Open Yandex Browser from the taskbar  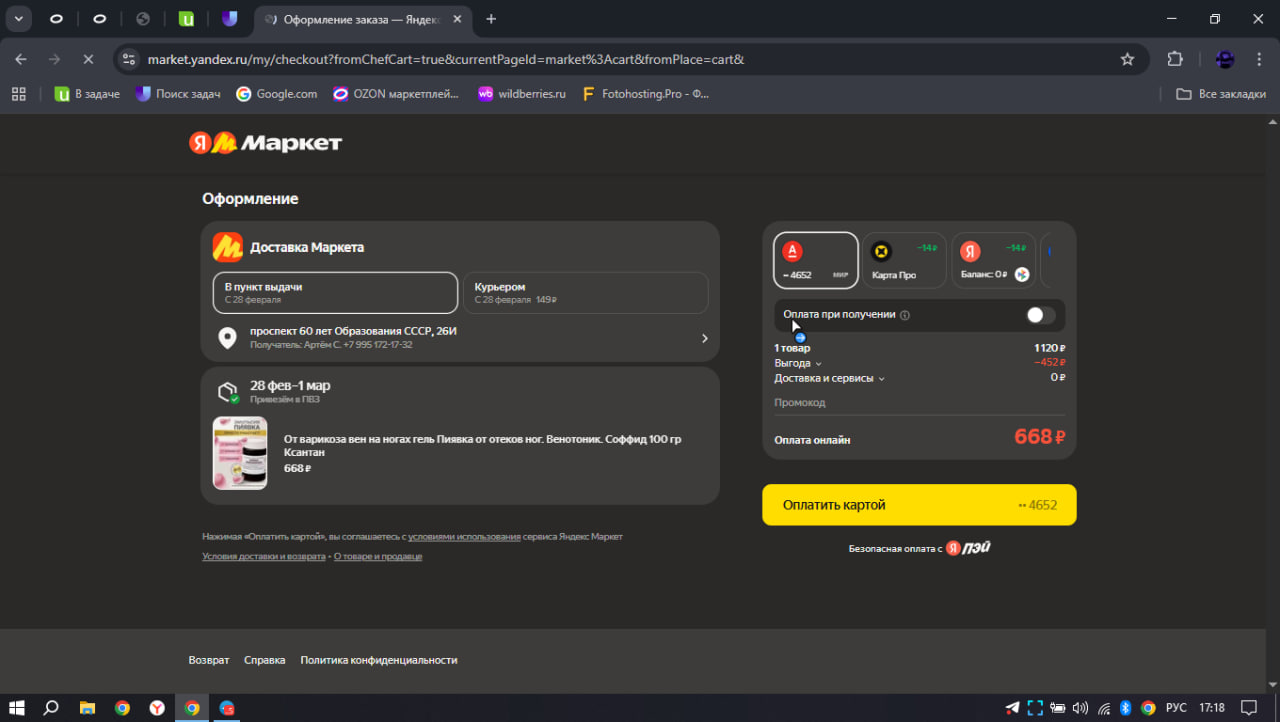click(x=157, y=708)
